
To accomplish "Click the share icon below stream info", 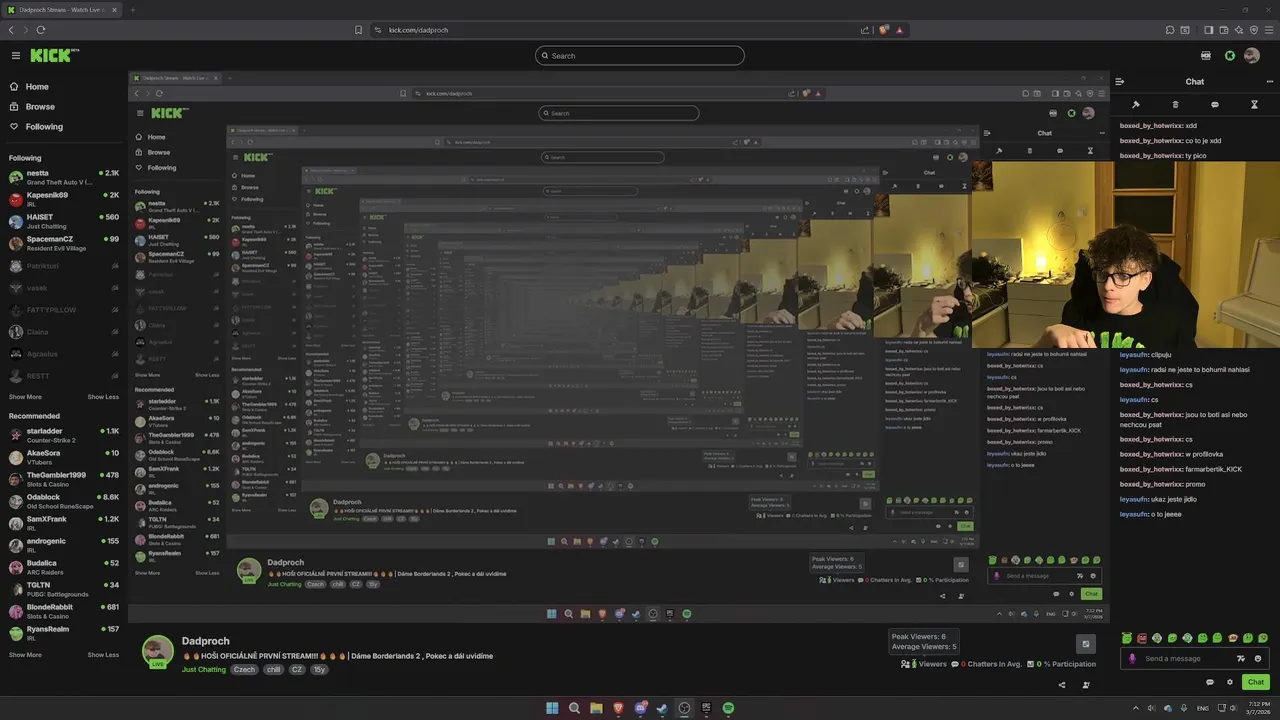I will tap(1062, 685).
